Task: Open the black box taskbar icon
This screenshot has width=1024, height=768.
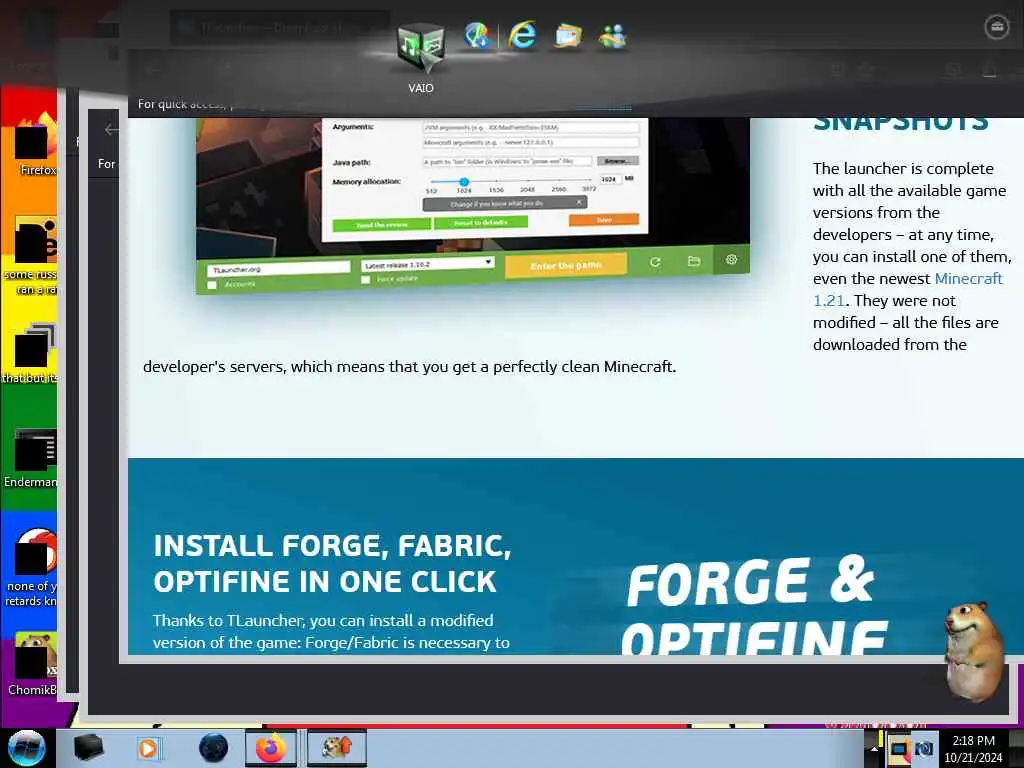Action: tap(88, 748)
